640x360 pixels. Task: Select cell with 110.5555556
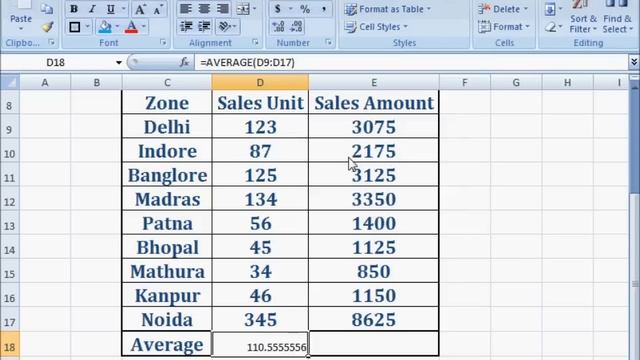coord(260,344)
